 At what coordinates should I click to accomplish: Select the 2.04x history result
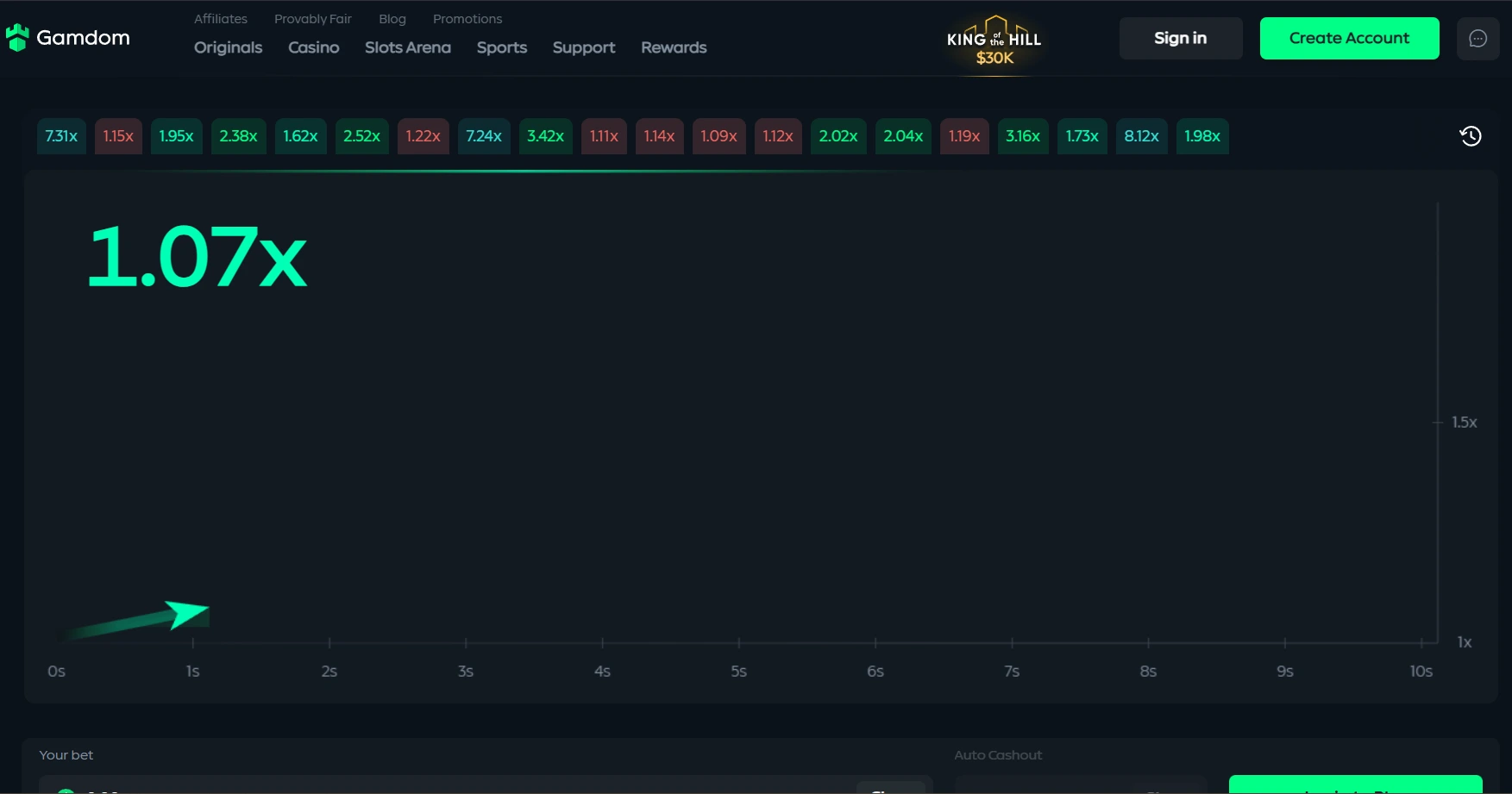pos(903,136)
